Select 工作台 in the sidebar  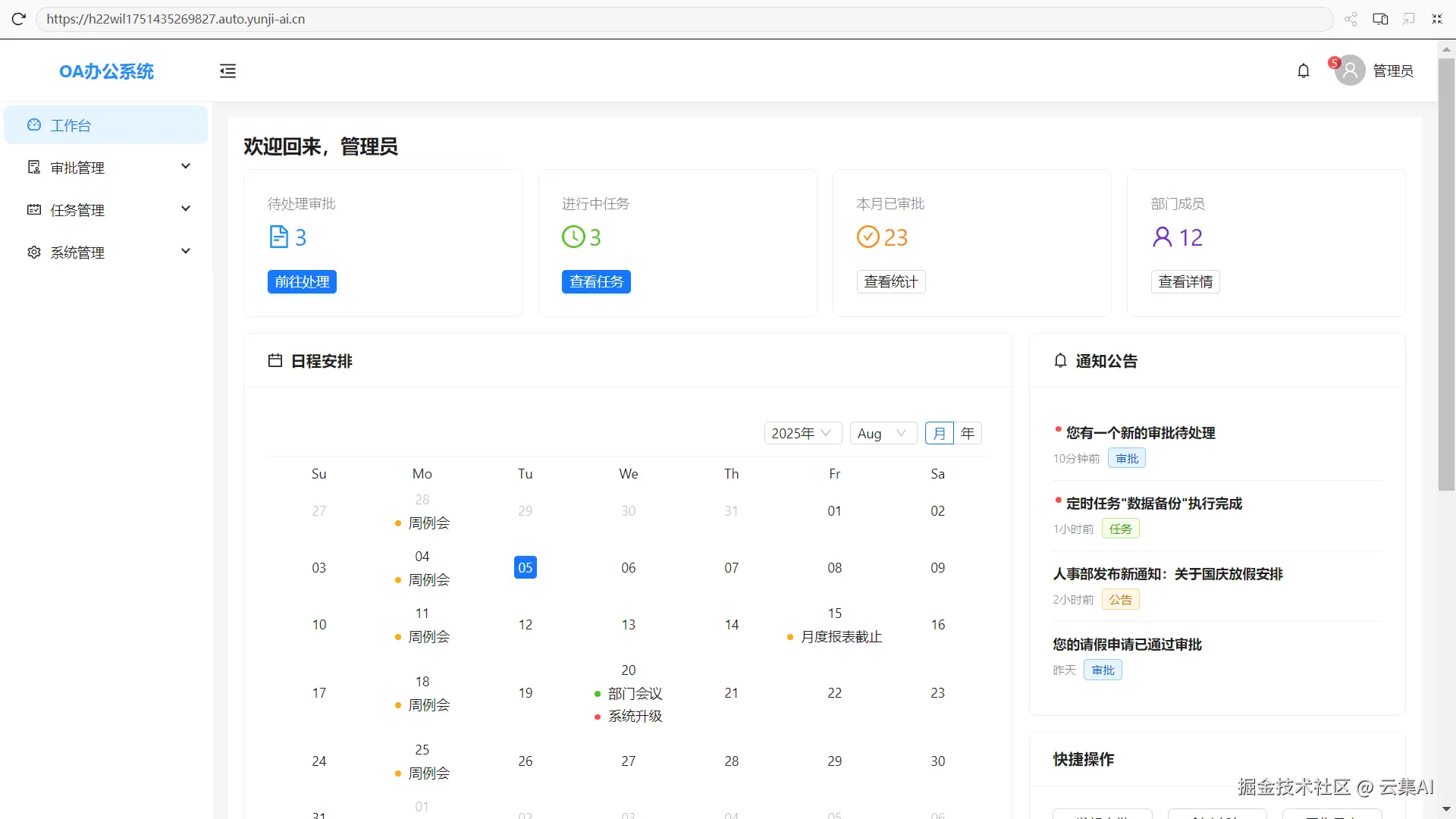(x=106, y=125)
